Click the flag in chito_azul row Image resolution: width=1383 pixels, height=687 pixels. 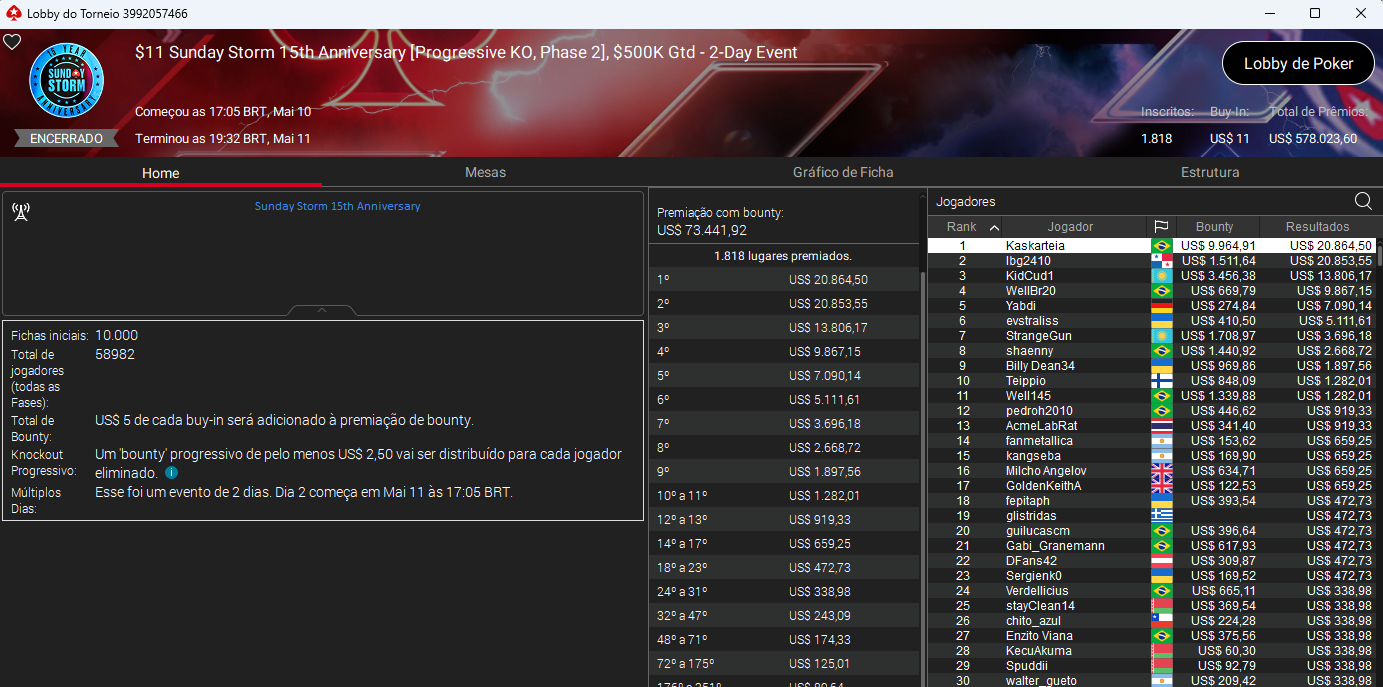1162,621
